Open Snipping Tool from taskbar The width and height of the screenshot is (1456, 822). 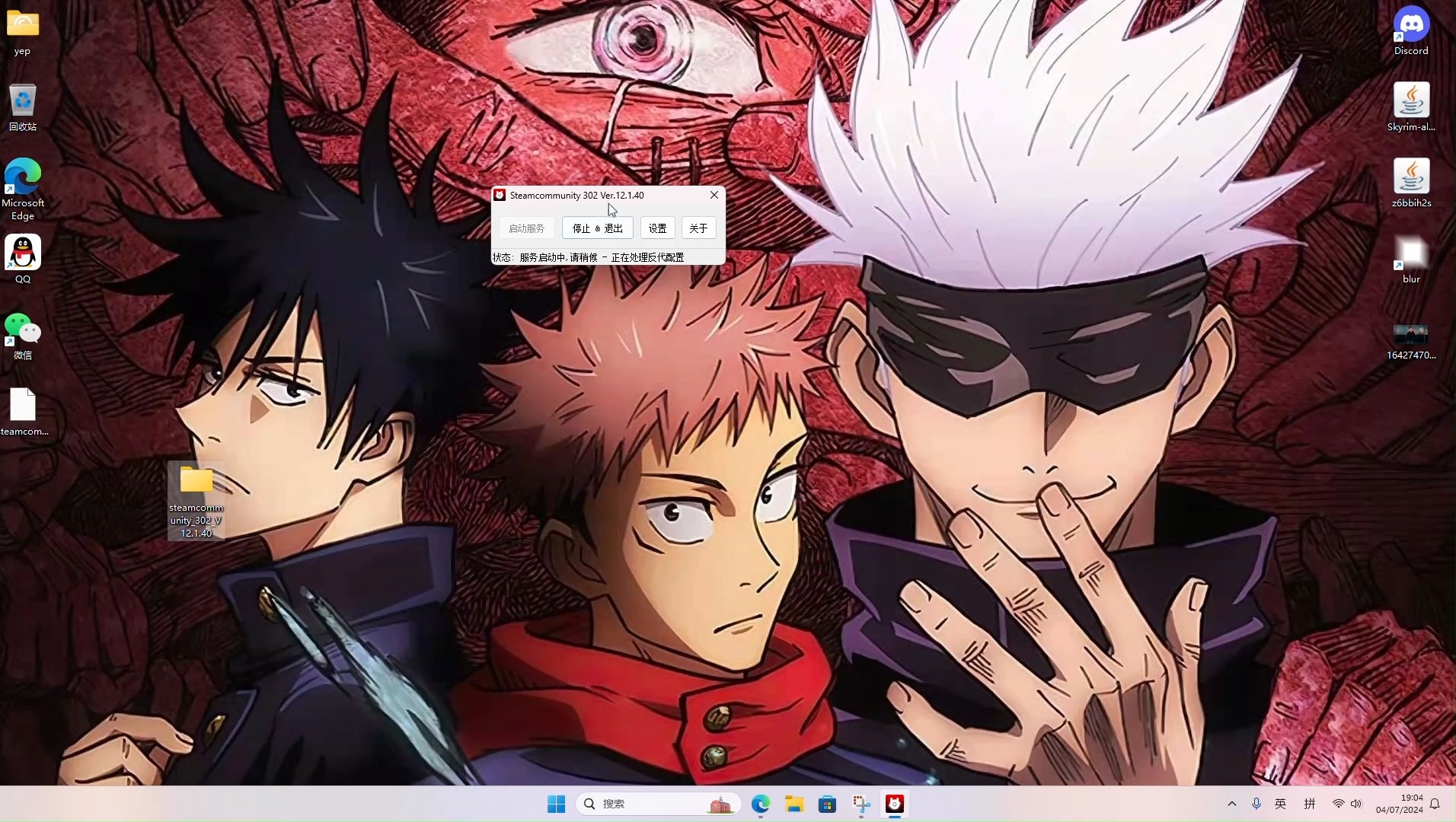pos(861,804)
